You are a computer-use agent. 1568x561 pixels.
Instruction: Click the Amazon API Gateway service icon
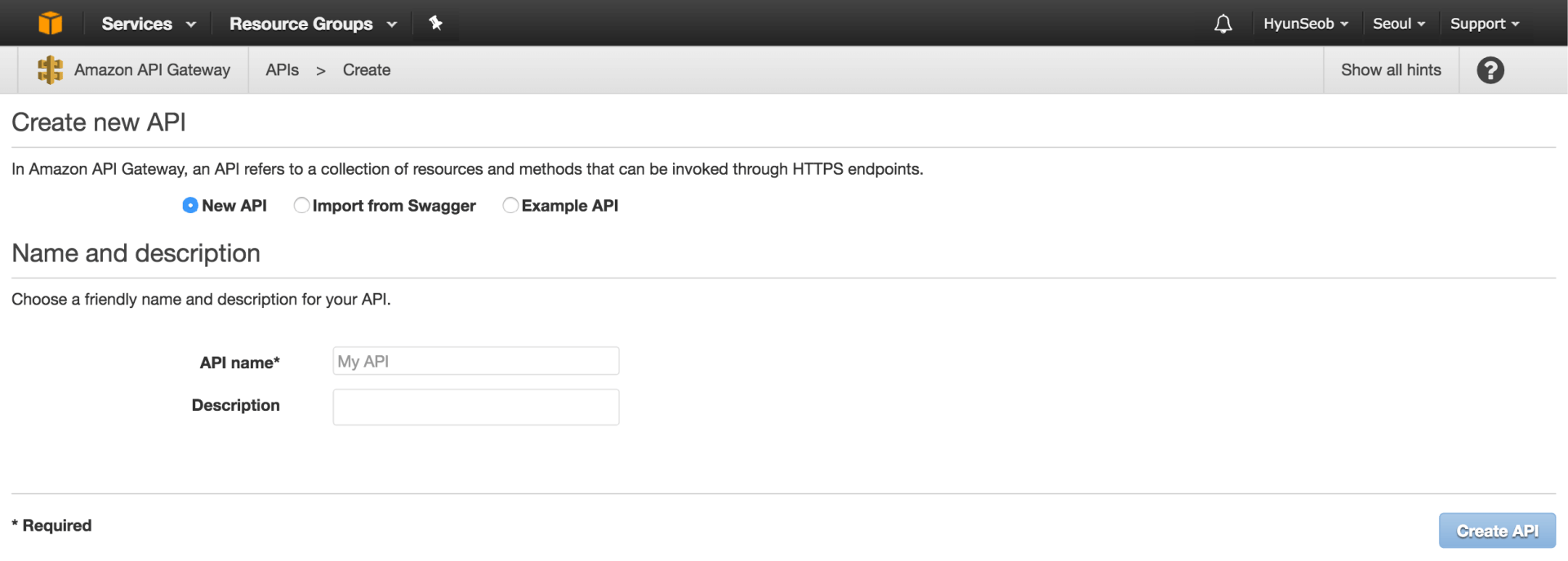pos(50,70)
